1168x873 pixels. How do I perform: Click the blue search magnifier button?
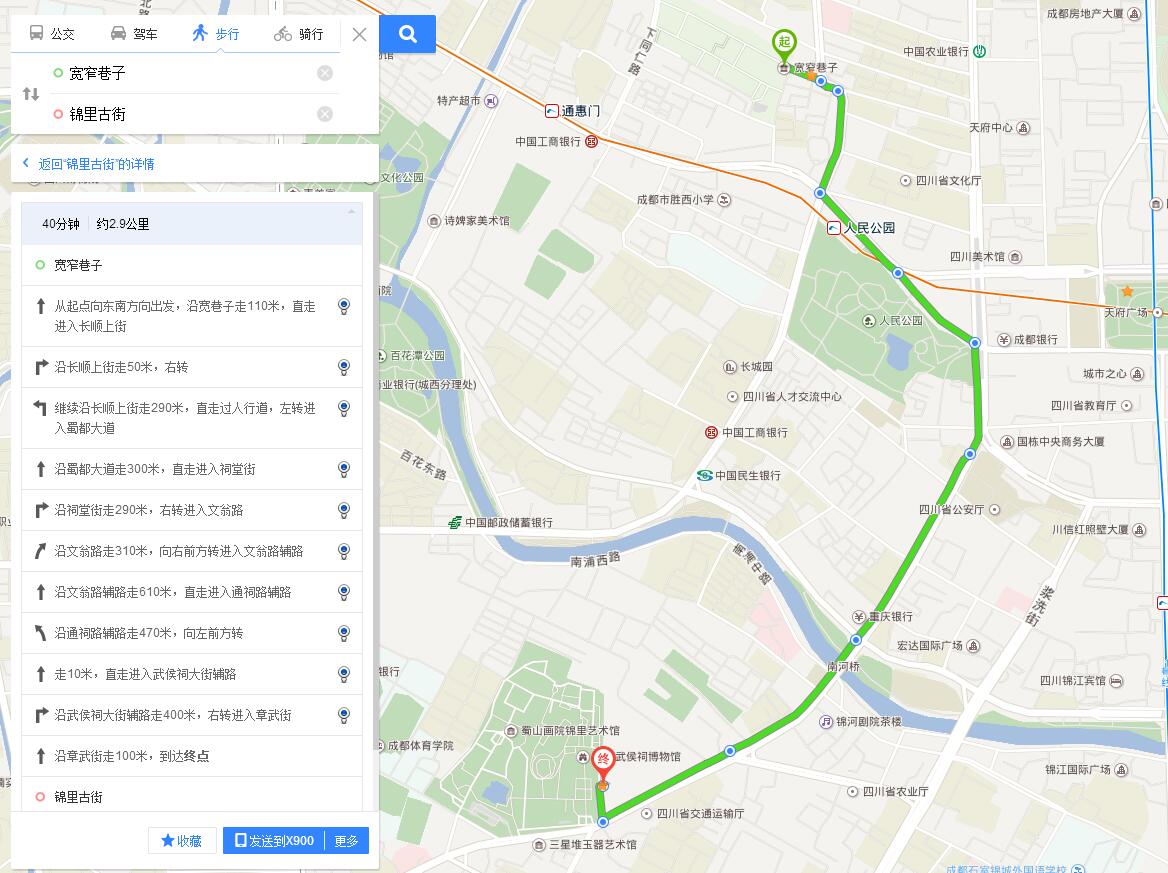tap(407, 34)
